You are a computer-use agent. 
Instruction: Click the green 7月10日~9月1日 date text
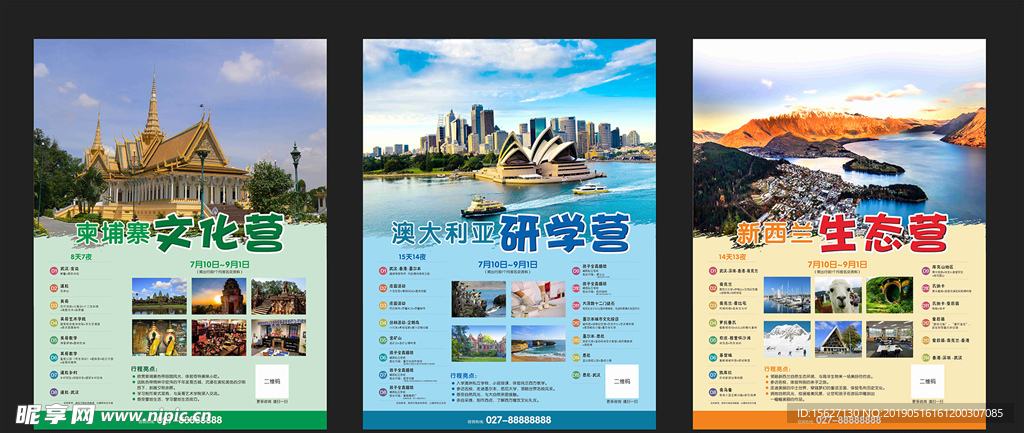(x=219, y=265)
